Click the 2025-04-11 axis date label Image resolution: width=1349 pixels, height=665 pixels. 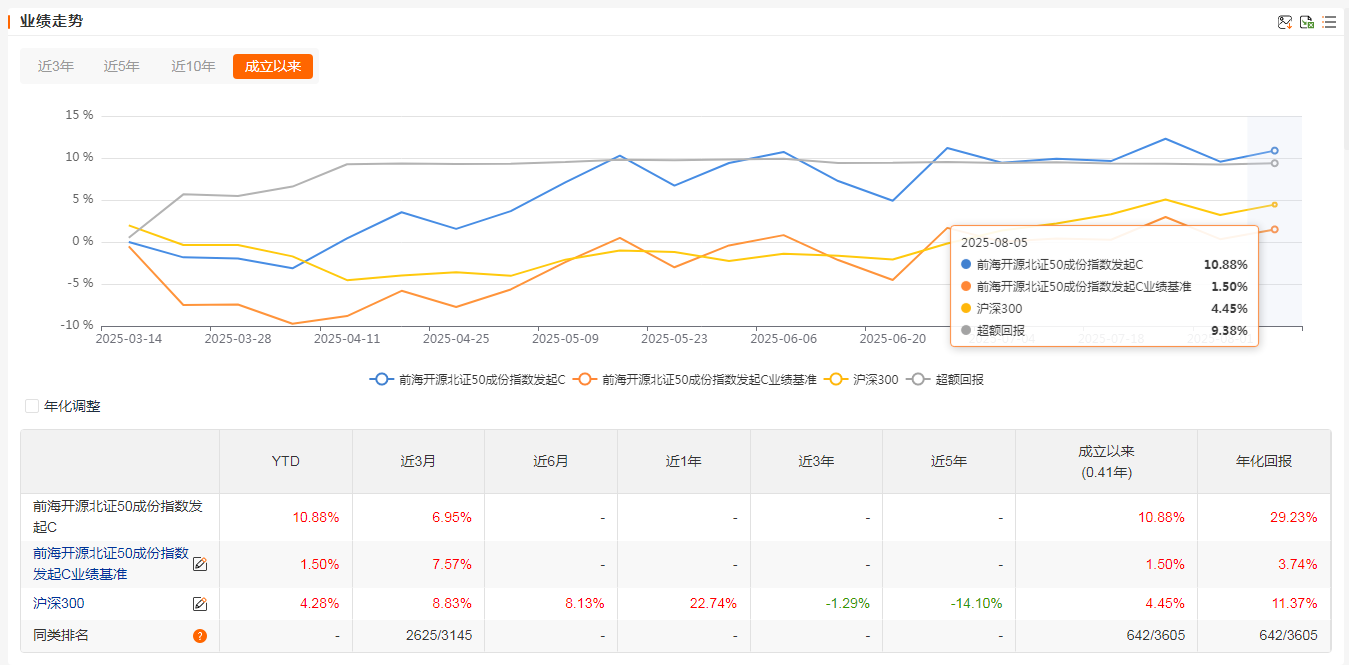(347, 339)
